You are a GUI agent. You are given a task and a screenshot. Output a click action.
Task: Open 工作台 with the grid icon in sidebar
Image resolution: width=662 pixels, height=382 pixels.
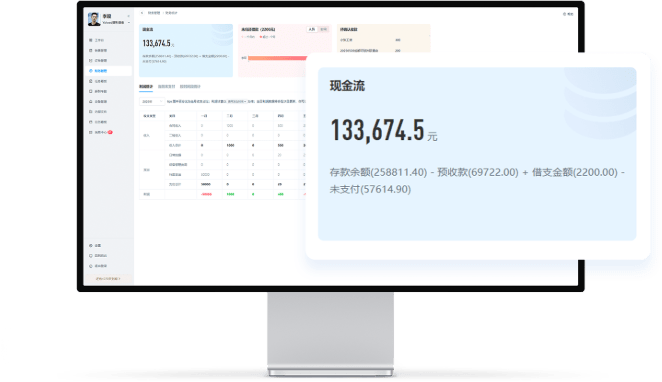coord(97,40)
